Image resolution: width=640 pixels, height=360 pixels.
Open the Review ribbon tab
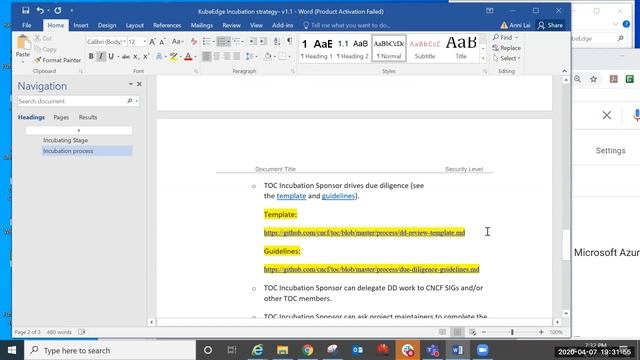[x=231, y=25]
